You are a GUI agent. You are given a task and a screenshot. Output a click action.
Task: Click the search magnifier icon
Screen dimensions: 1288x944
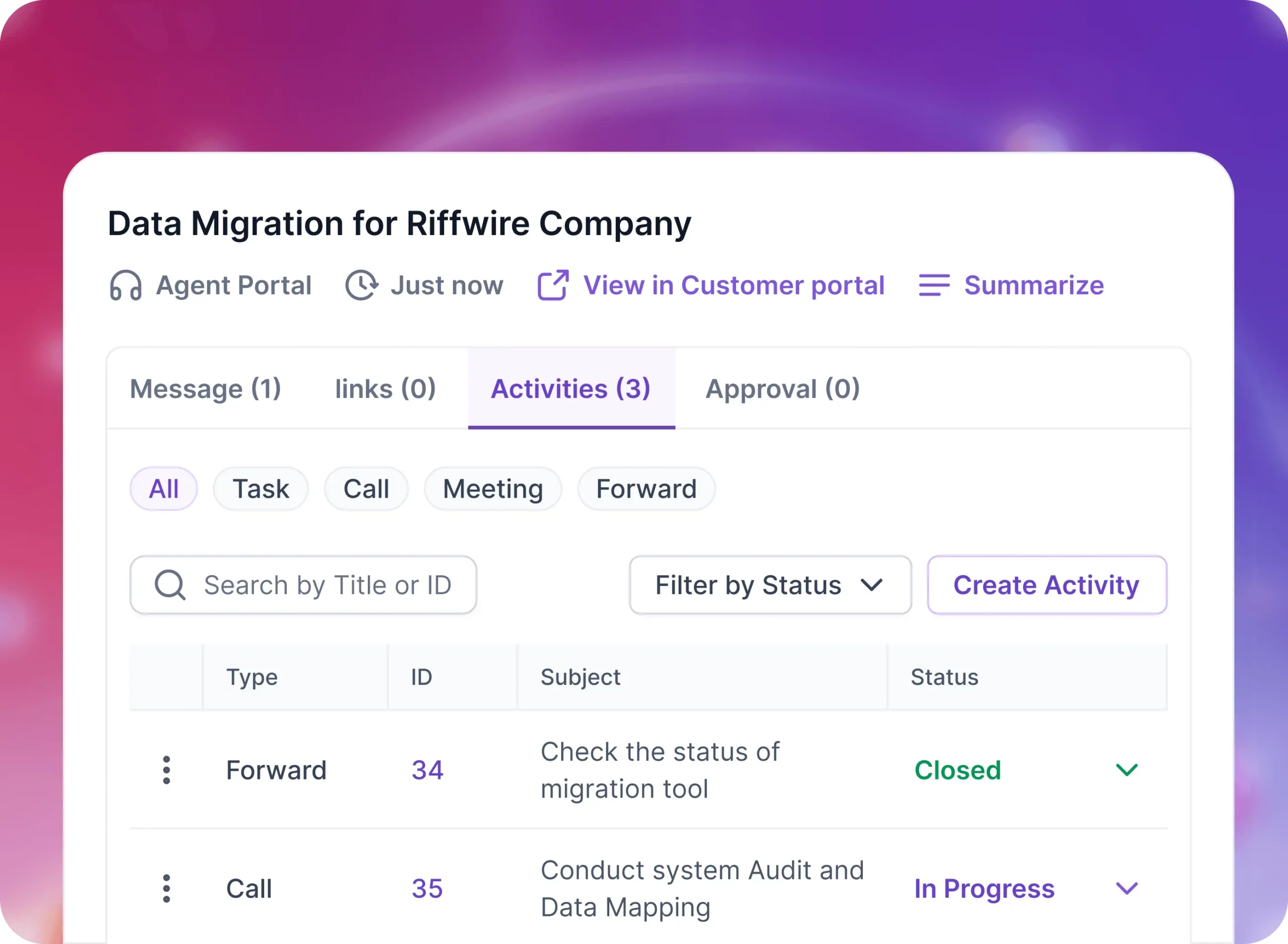tap(170, 585)
